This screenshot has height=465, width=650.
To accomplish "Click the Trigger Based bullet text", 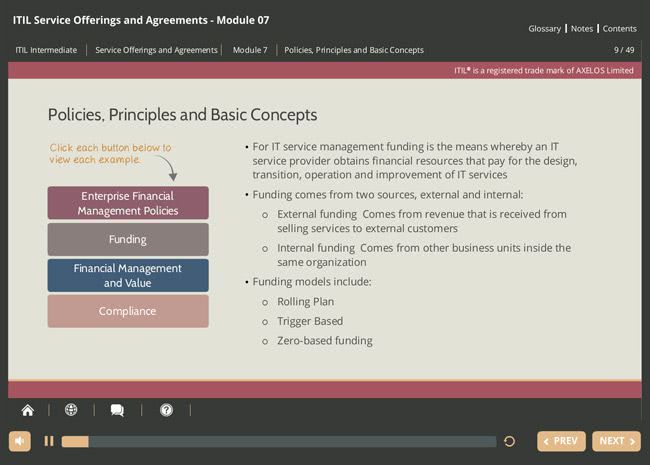I will point(310,321).
